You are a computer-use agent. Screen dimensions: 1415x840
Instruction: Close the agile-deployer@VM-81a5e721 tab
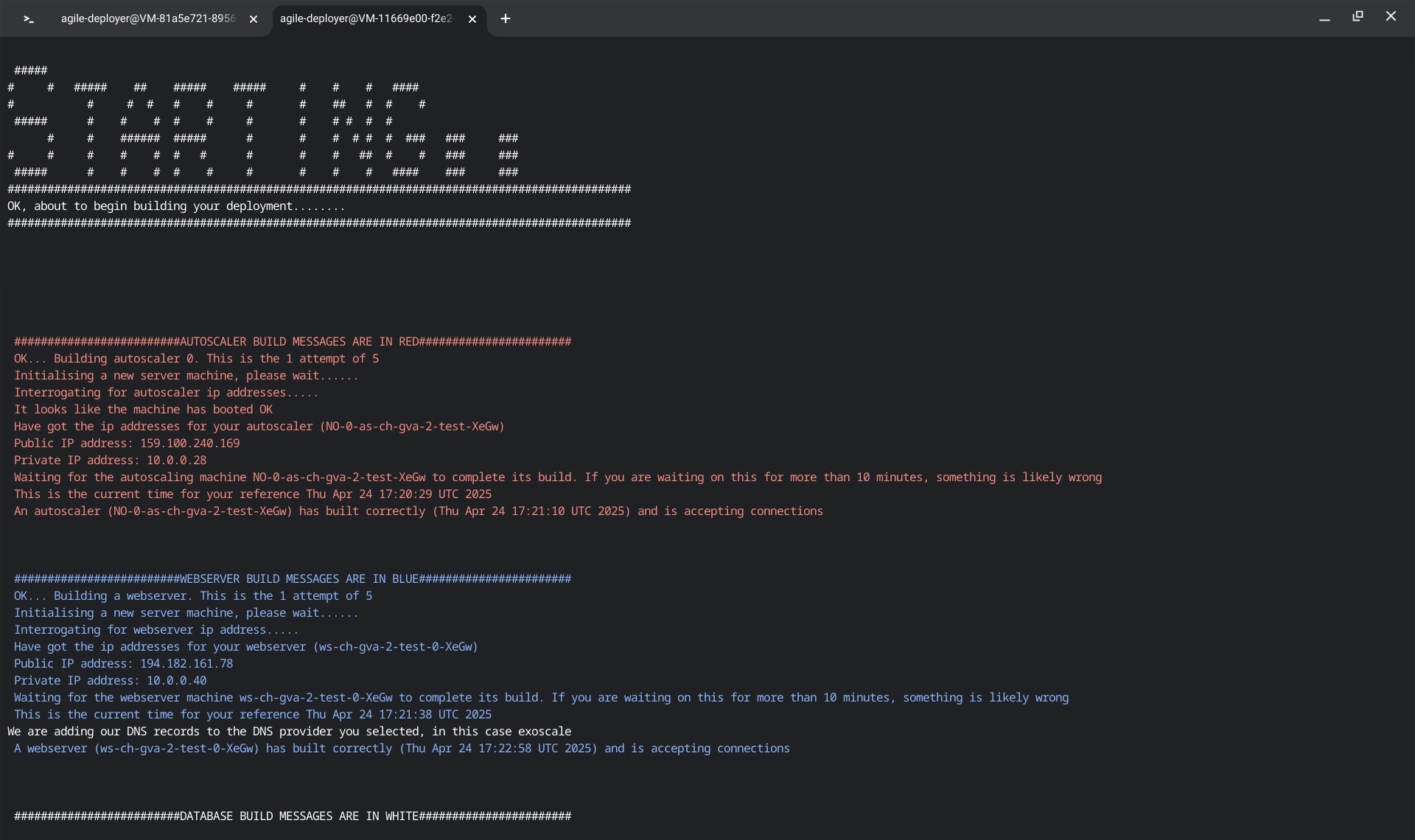[x=254, y=19]
